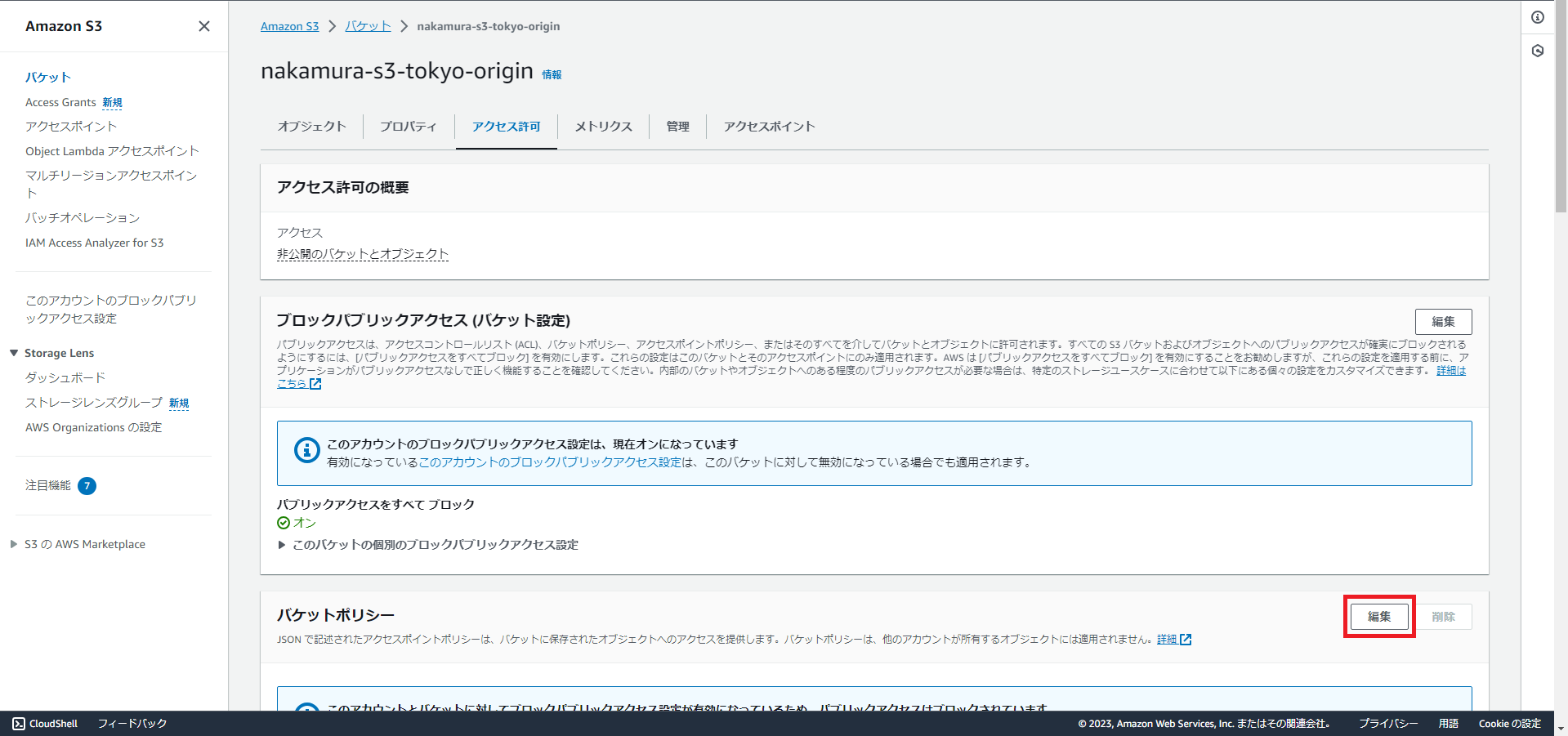
Task: Click 編集 button for バケットポリシー
Action: (1379, 617)
